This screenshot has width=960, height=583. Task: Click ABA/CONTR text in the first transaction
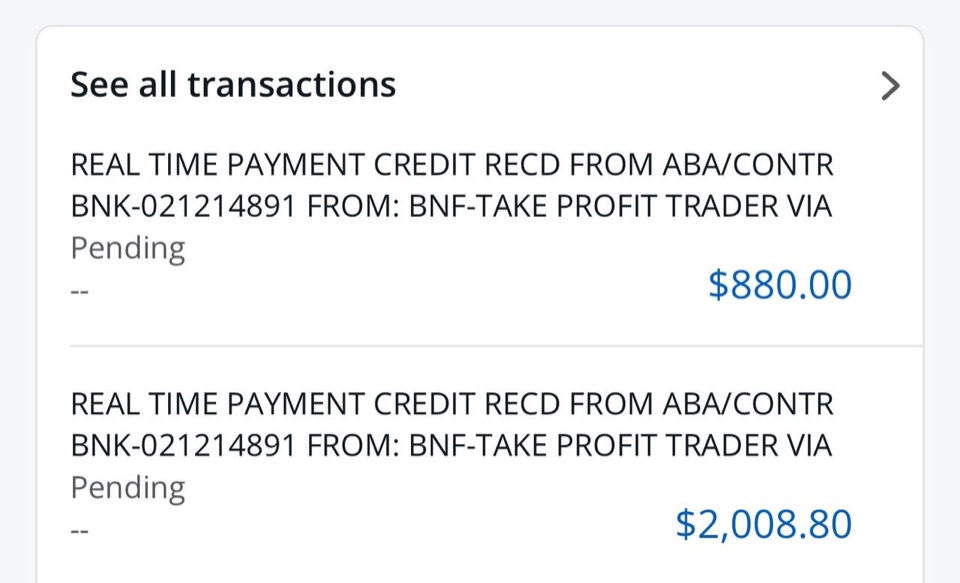point(748,165)
